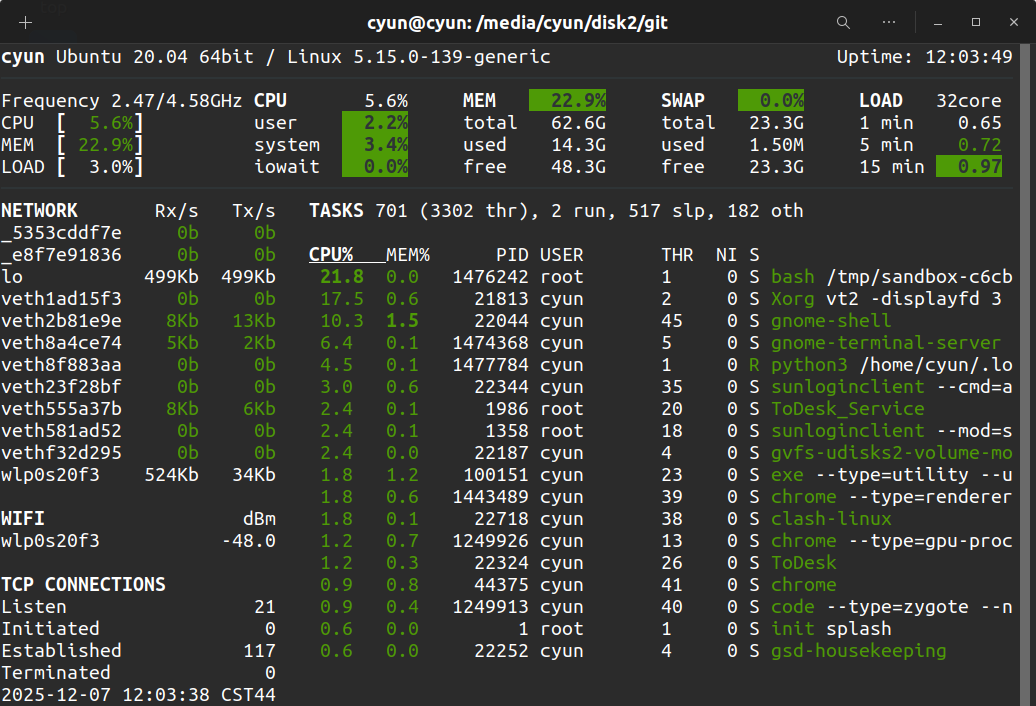The image size is (1036, 706).
Task: Click the Uptime 12:03:49 text
Action: click(924, 57)
